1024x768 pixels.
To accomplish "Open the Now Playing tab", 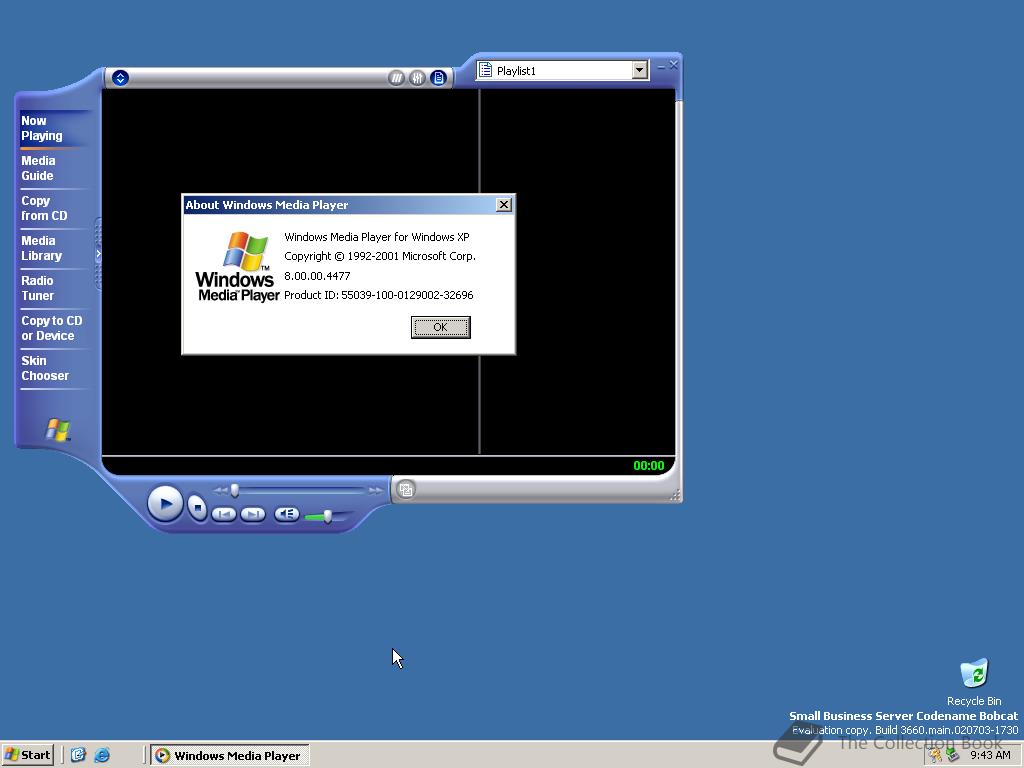I will 42,128.
